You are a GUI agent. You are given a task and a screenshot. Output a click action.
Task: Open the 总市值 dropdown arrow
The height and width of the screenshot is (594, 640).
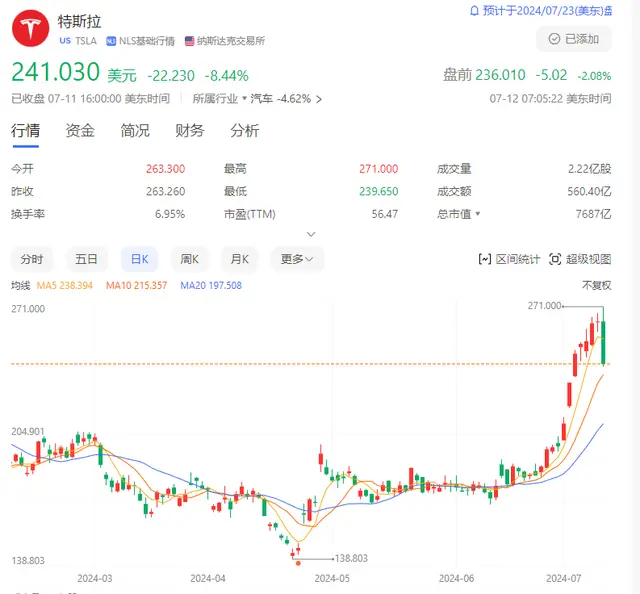(x=478, y=214)
